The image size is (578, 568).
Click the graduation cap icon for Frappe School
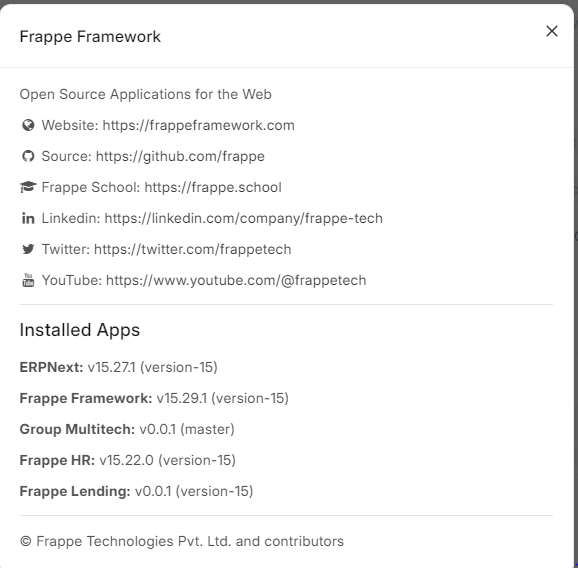pos(28,187)
